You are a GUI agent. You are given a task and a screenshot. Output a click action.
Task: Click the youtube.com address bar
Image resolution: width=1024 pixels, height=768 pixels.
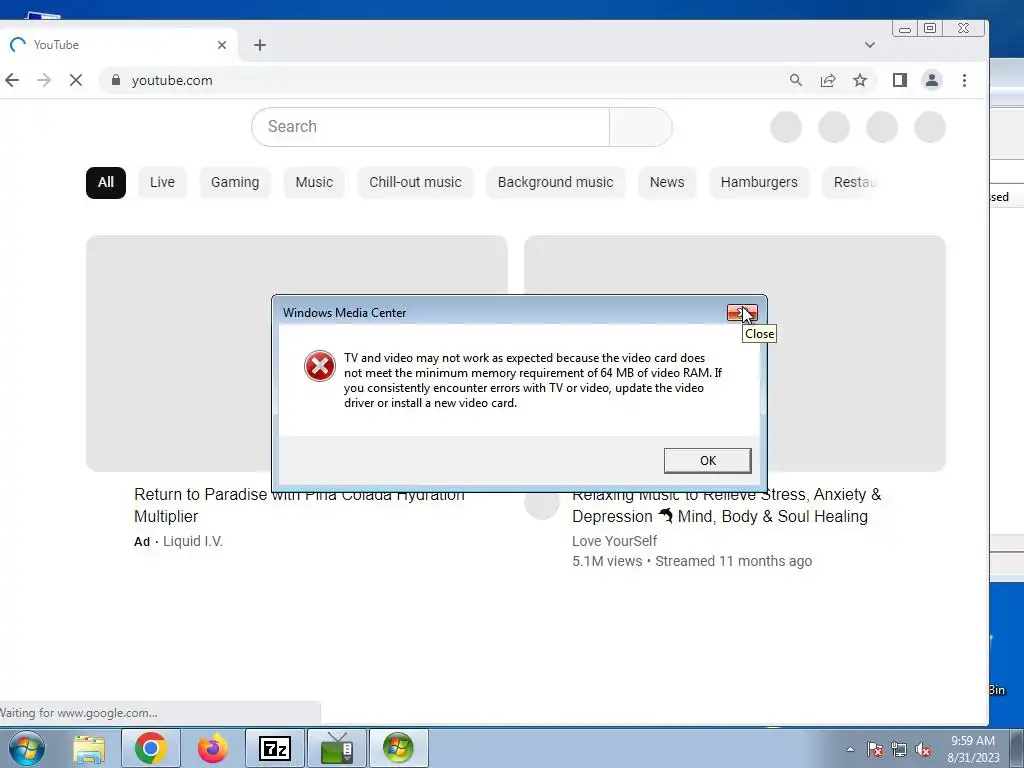pyautogui.click(x=444, y=80)
